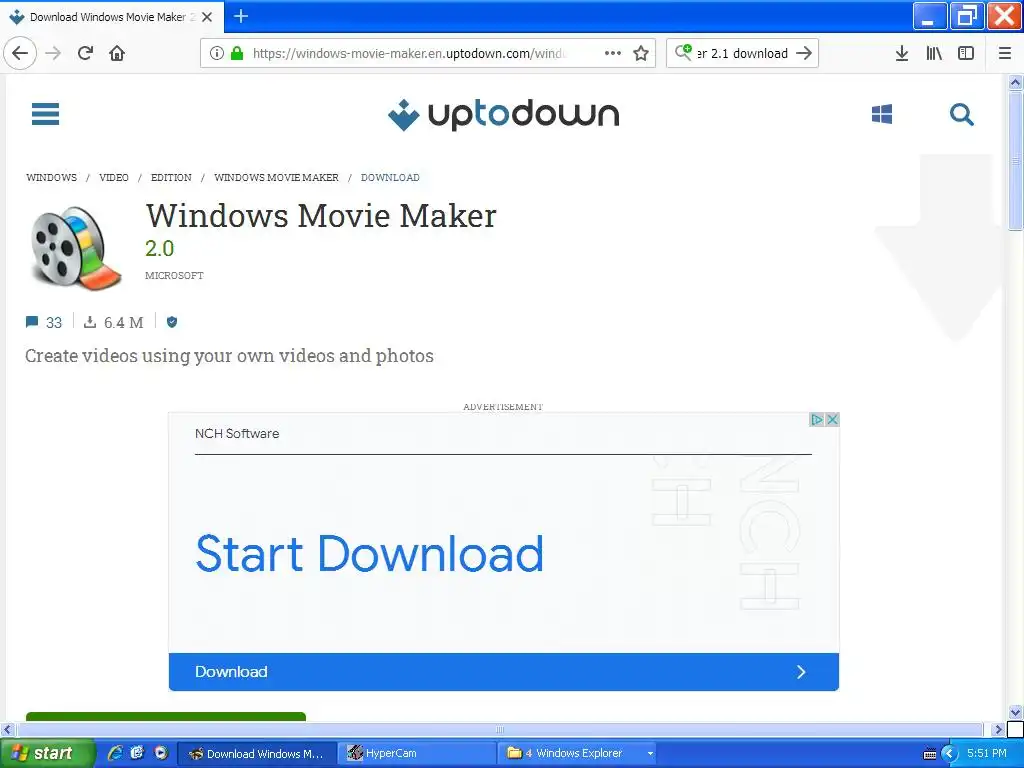Click the 5:51 PM taskbar clock

tap(987, 753)
